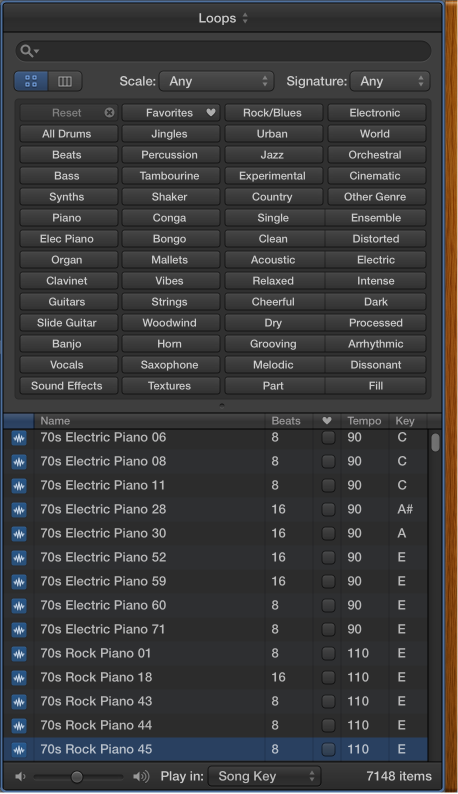Select the Dissonant descriptor button

tap(375, 365)
